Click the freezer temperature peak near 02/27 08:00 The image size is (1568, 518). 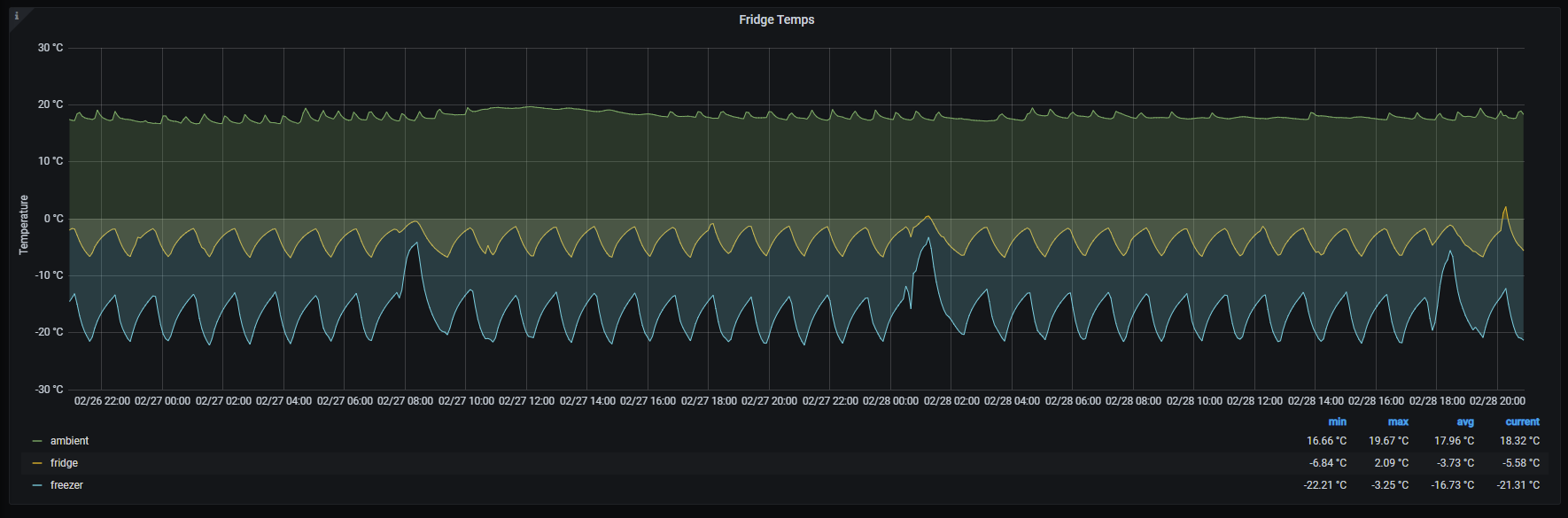[415, 244]
